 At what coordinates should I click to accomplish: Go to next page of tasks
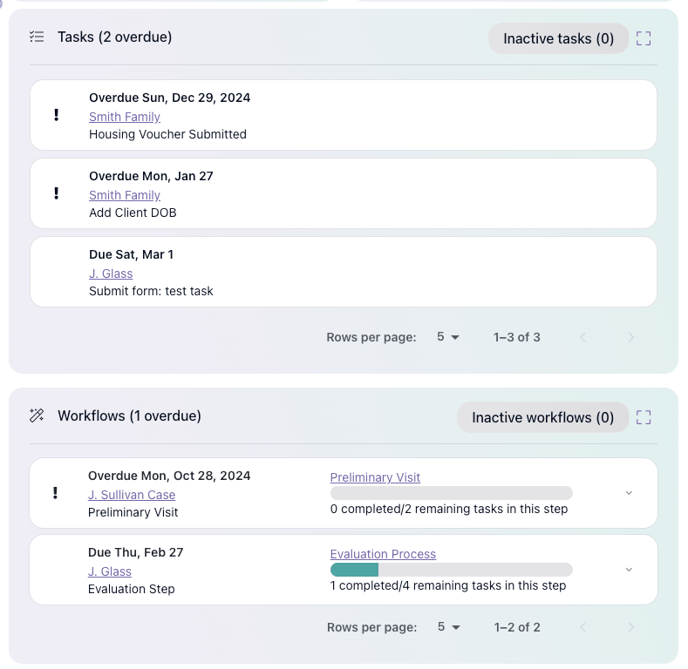(631, 337)
